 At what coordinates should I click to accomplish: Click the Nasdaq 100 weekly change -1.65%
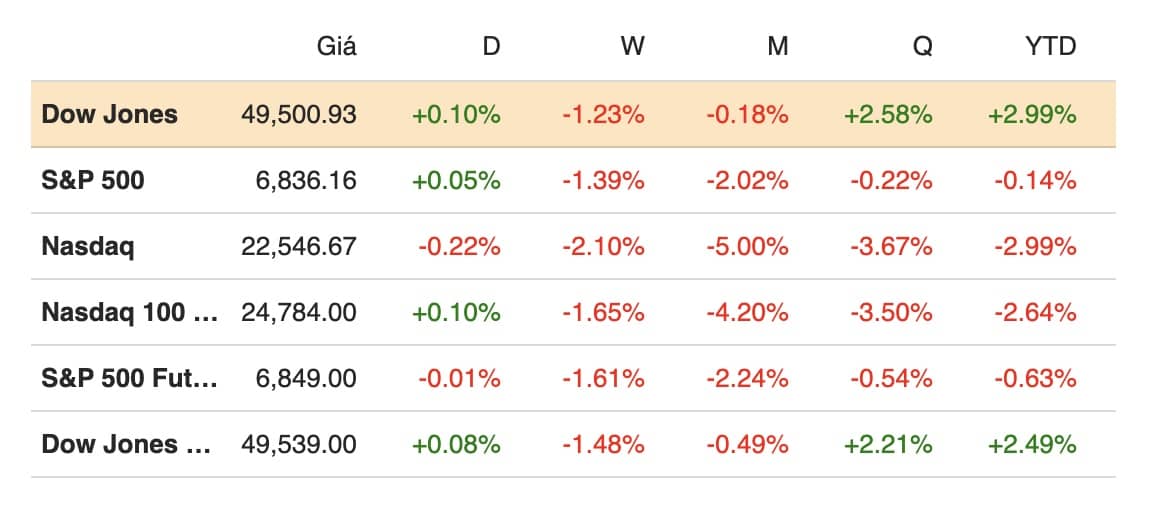point(603,312)
